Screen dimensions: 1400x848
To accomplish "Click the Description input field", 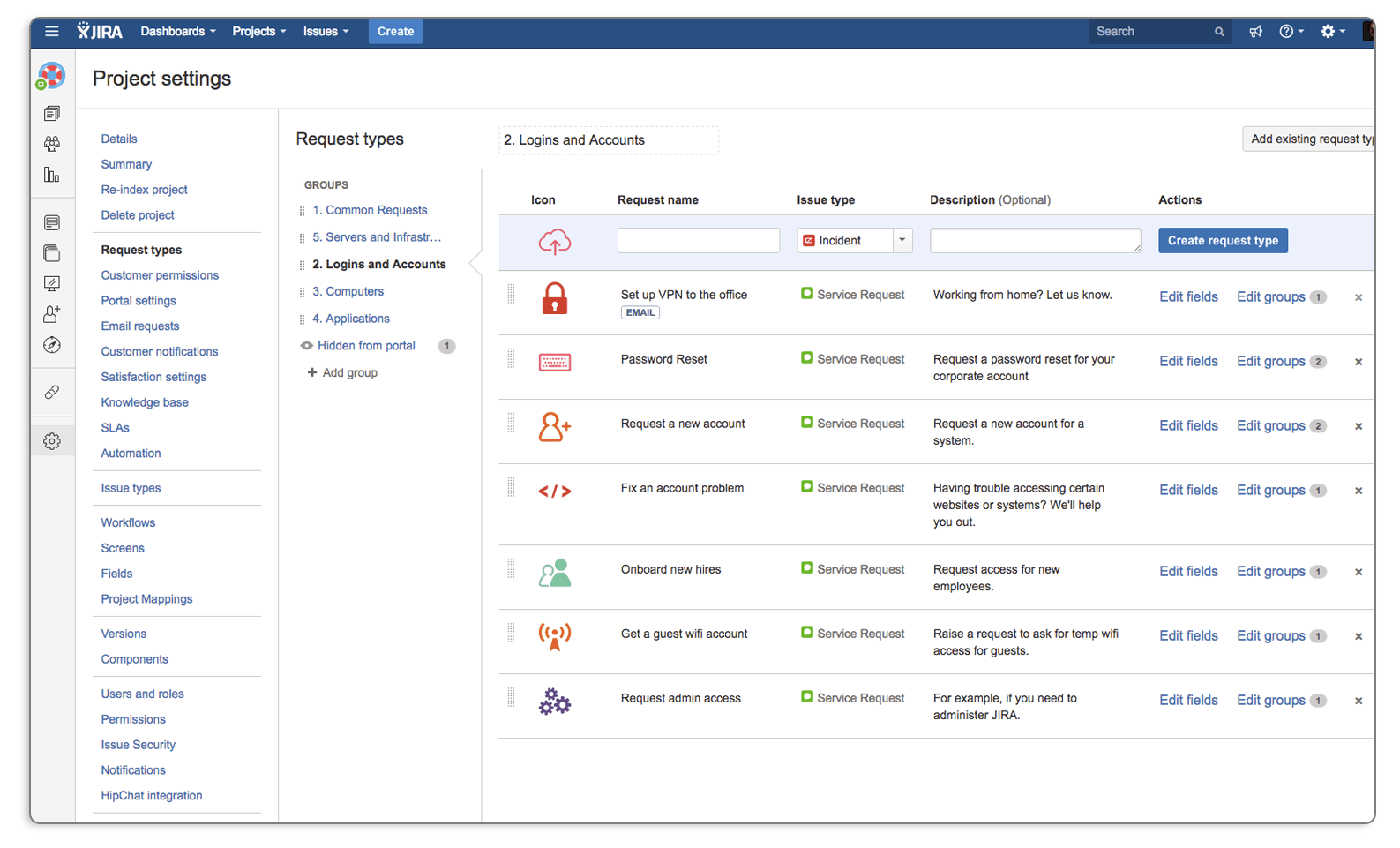I will pos(1036,241).
